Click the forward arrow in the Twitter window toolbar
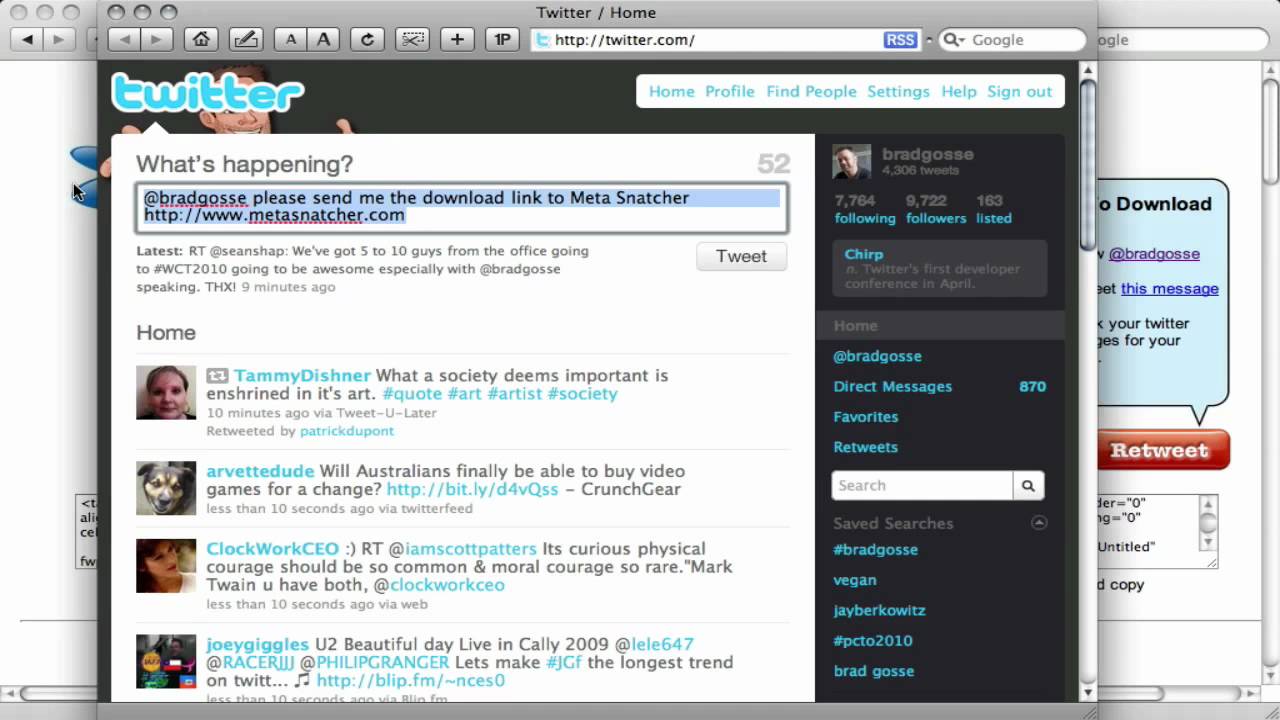1280x720 pixels. (156, 39)
